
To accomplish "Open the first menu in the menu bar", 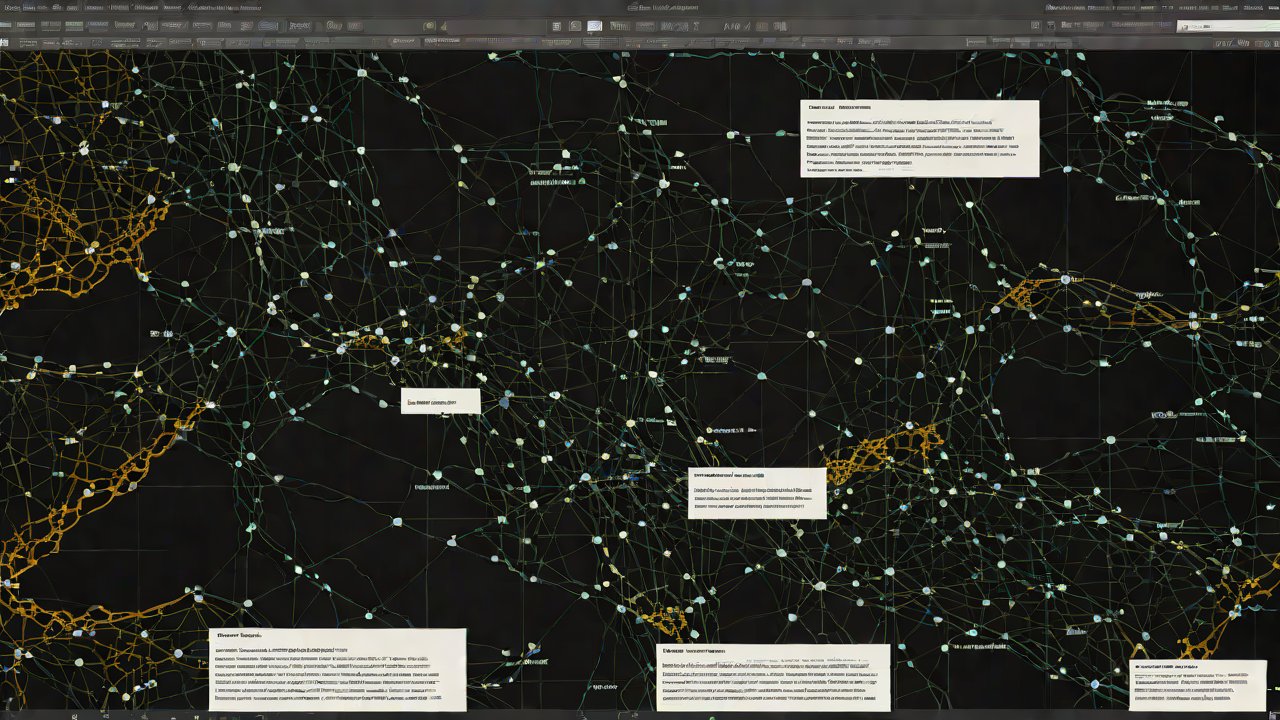I will tap(12, 7).
